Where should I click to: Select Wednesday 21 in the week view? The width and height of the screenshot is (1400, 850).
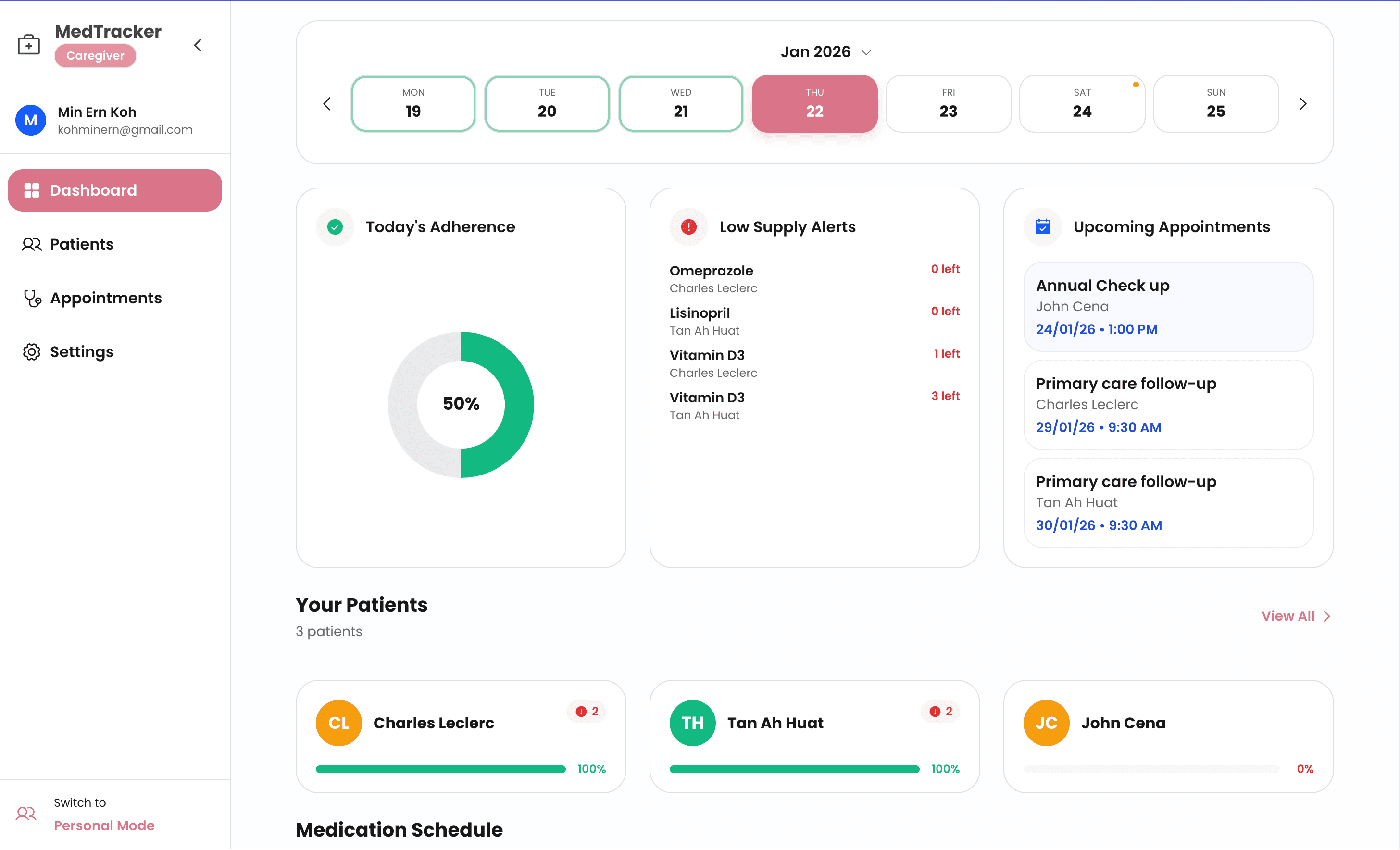681,103
